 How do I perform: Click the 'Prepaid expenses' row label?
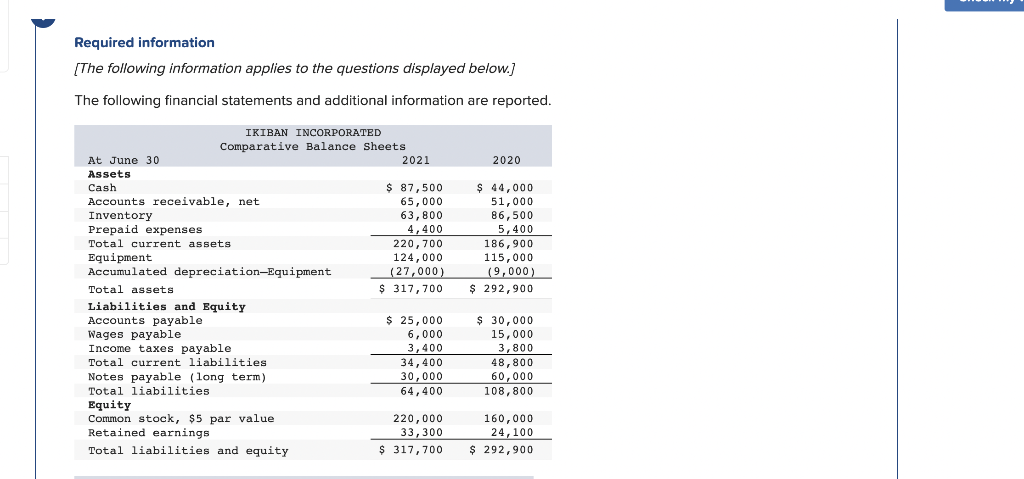coord(145,230)
